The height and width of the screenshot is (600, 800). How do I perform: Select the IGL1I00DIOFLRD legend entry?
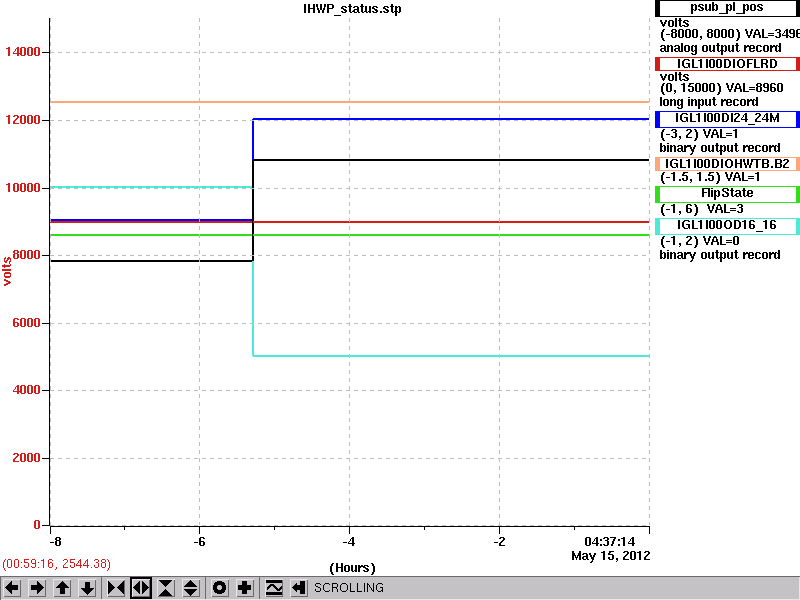click(x=727, y=64)
